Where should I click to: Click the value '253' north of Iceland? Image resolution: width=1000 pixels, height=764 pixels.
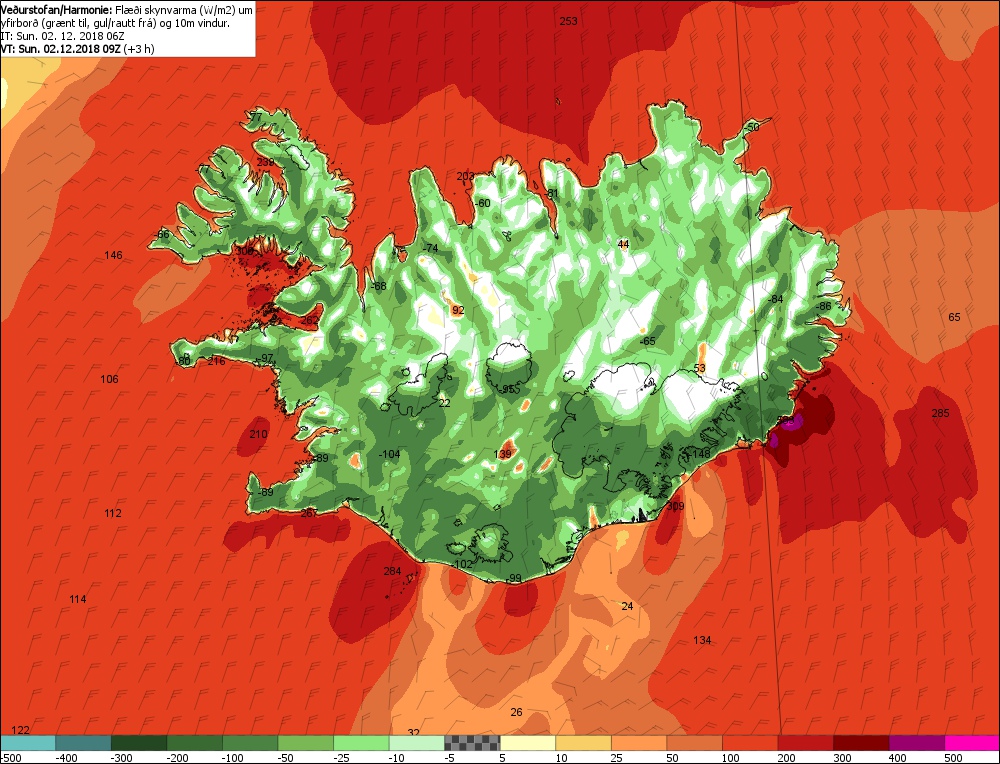[568, 21]
